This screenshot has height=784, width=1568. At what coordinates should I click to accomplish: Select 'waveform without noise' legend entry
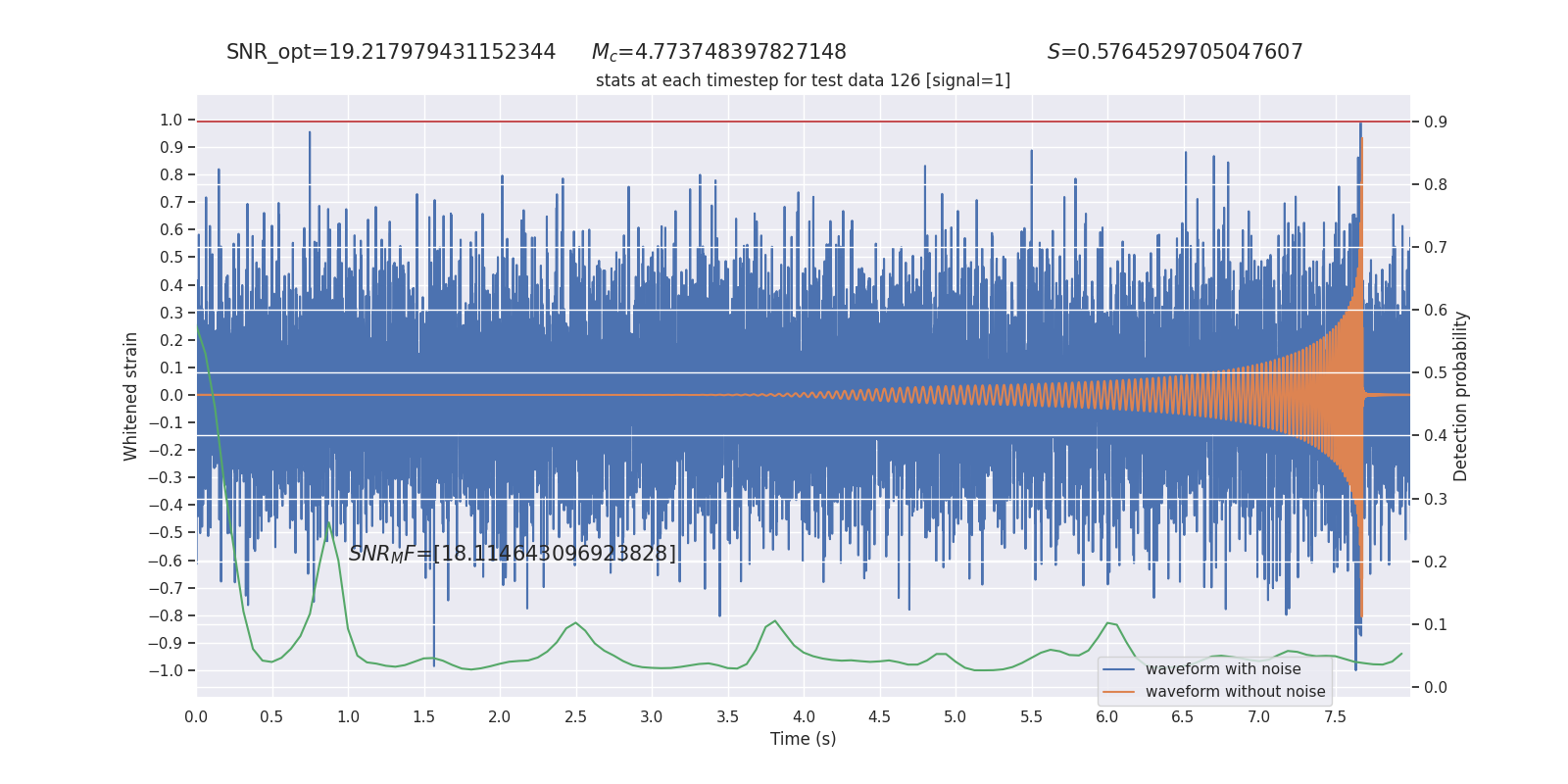pos(1235,692)
